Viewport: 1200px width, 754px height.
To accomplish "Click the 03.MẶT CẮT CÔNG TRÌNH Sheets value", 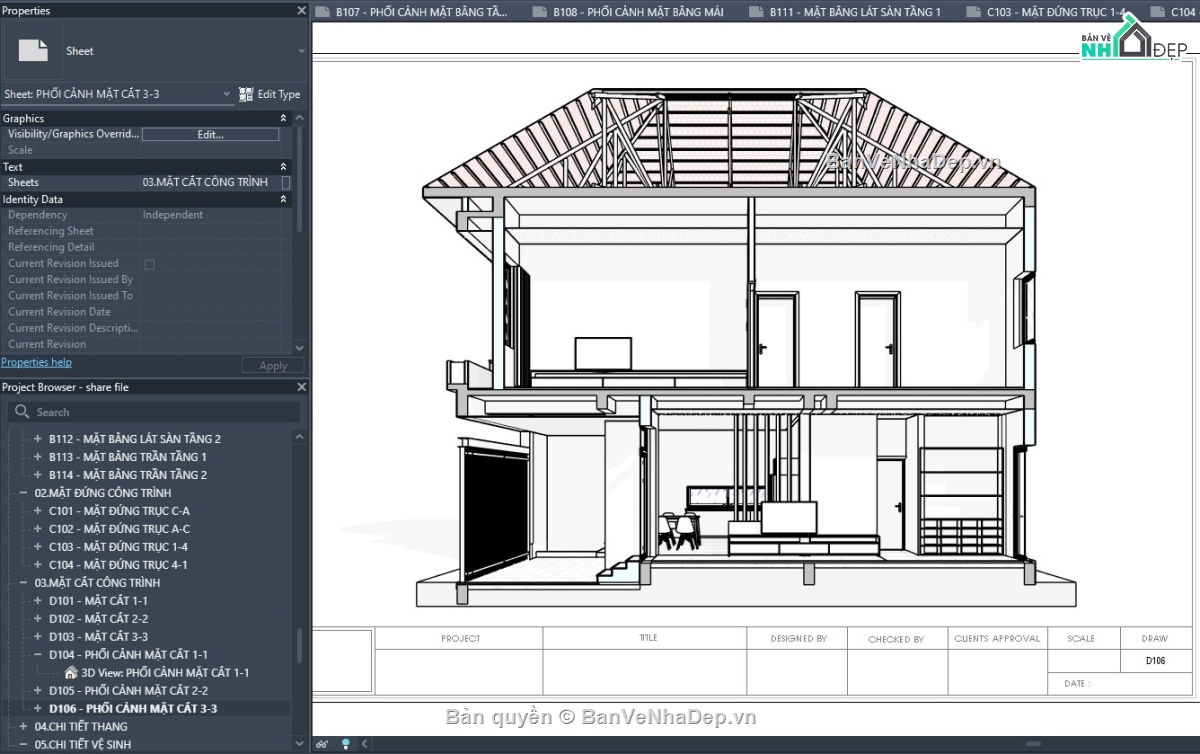I will pyautogui.click(x=205, y=183).
